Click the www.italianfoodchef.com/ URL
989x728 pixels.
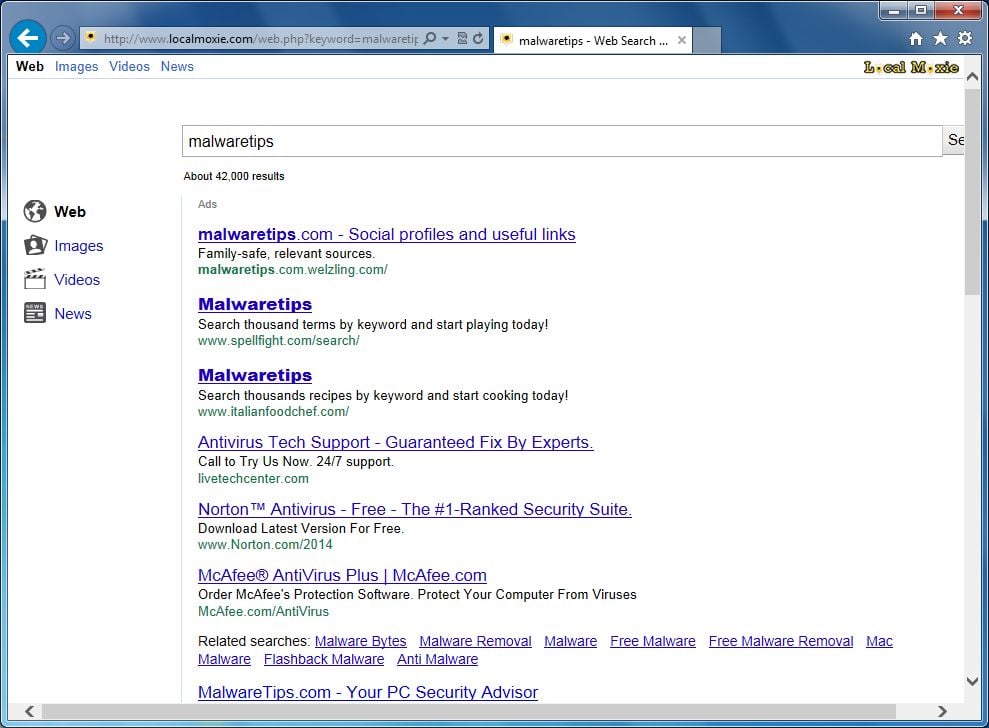click(x=274, y=412)
